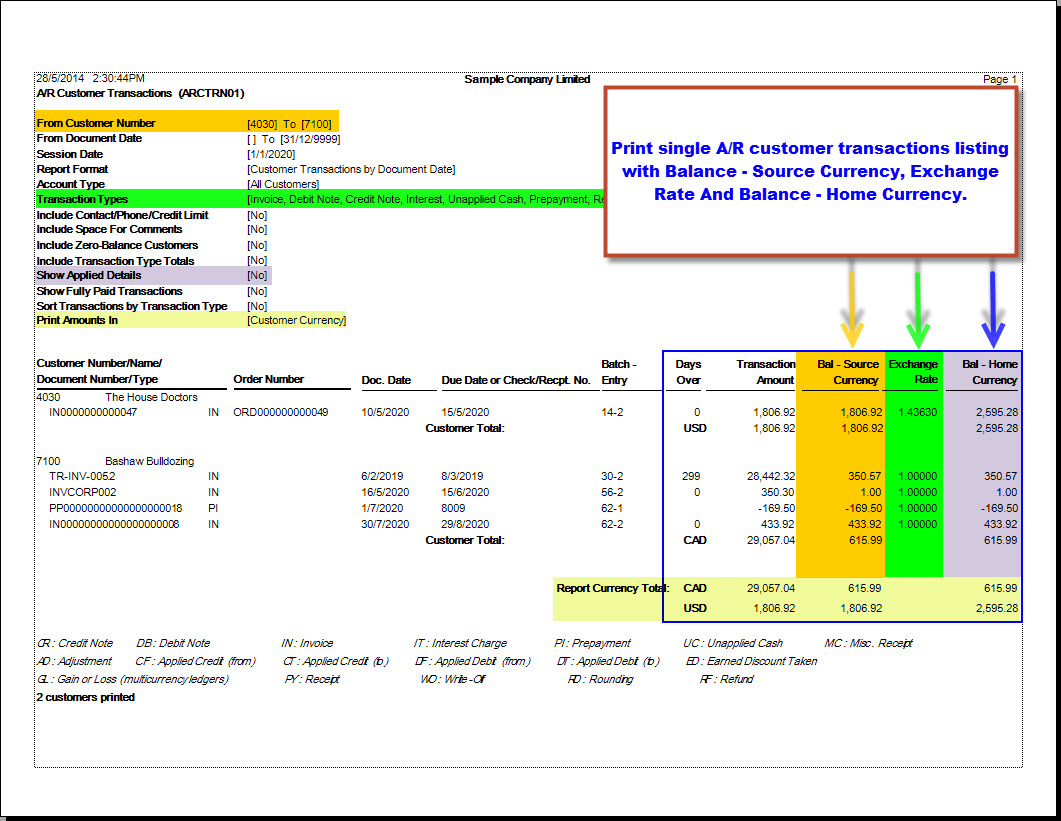The image size is (1061, 821).
Task: Select the '[4030] To [7100]' range value
Action: [x=290, y=124]
